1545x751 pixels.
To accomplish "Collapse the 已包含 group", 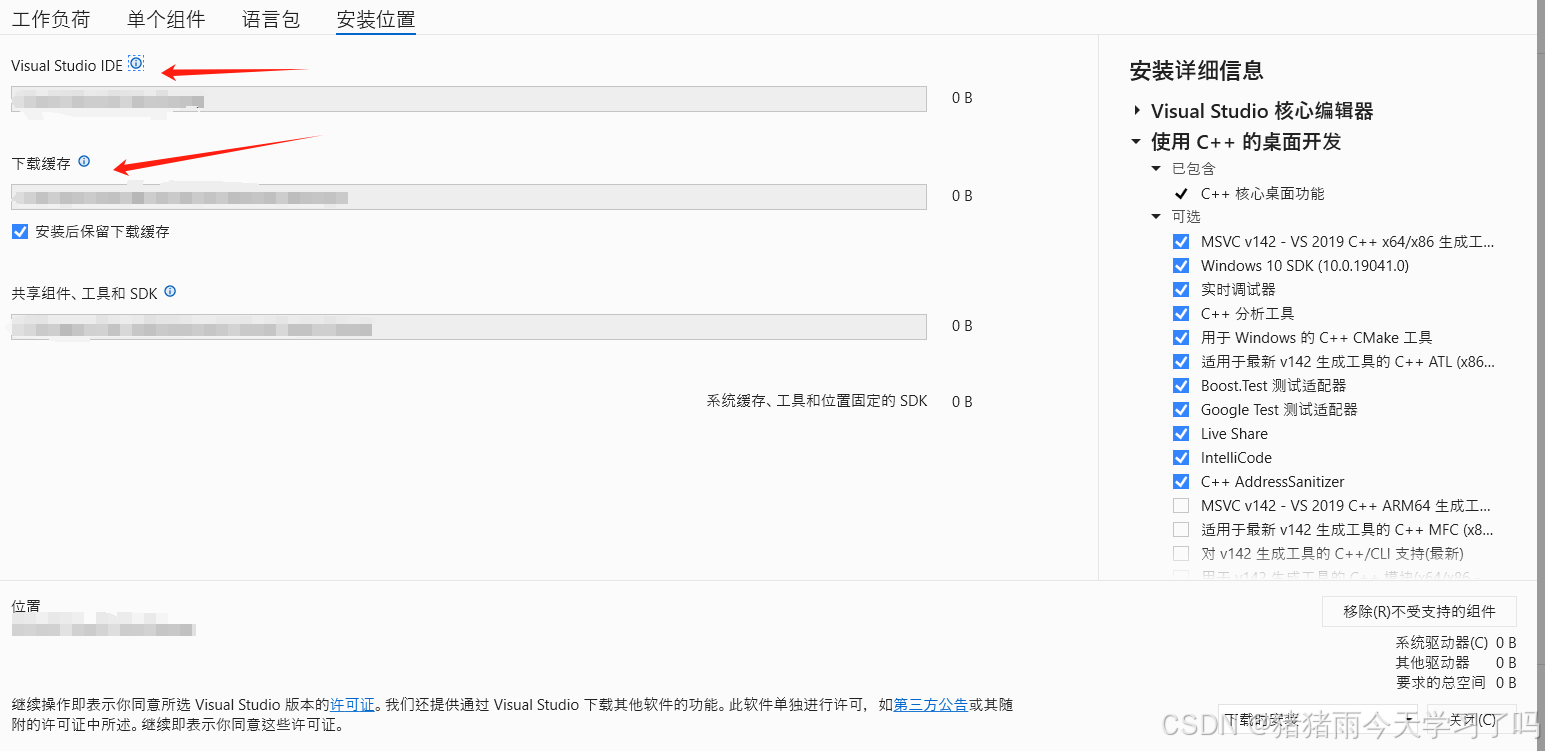I will pyautogui.click(x=1157, y=169).
